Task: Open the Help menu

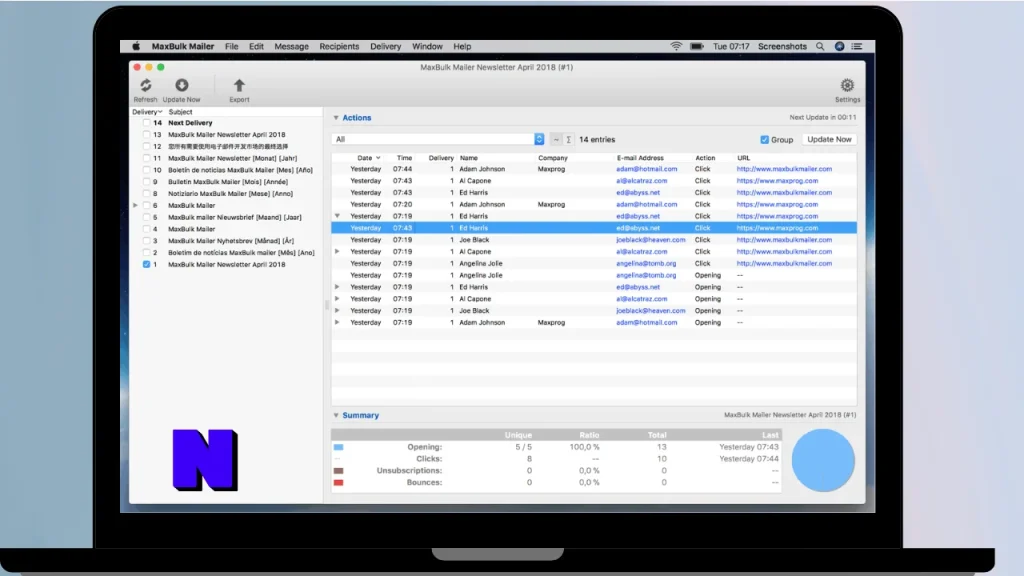Action: point(462,46)
